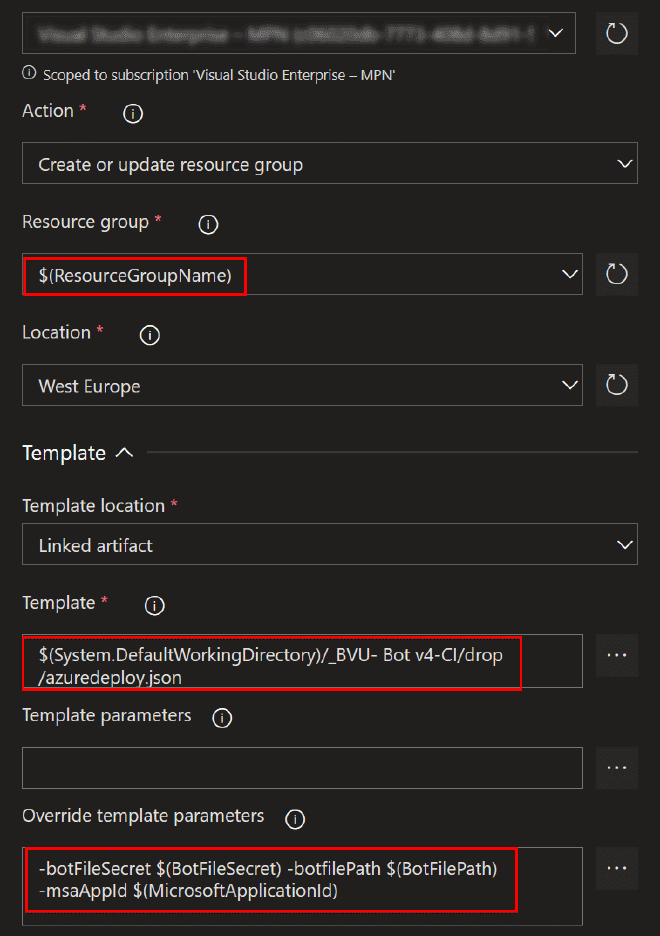Viewport: 660px width, 936px height.
Task: Refresh the Location list
Action: tap(617, 384)
